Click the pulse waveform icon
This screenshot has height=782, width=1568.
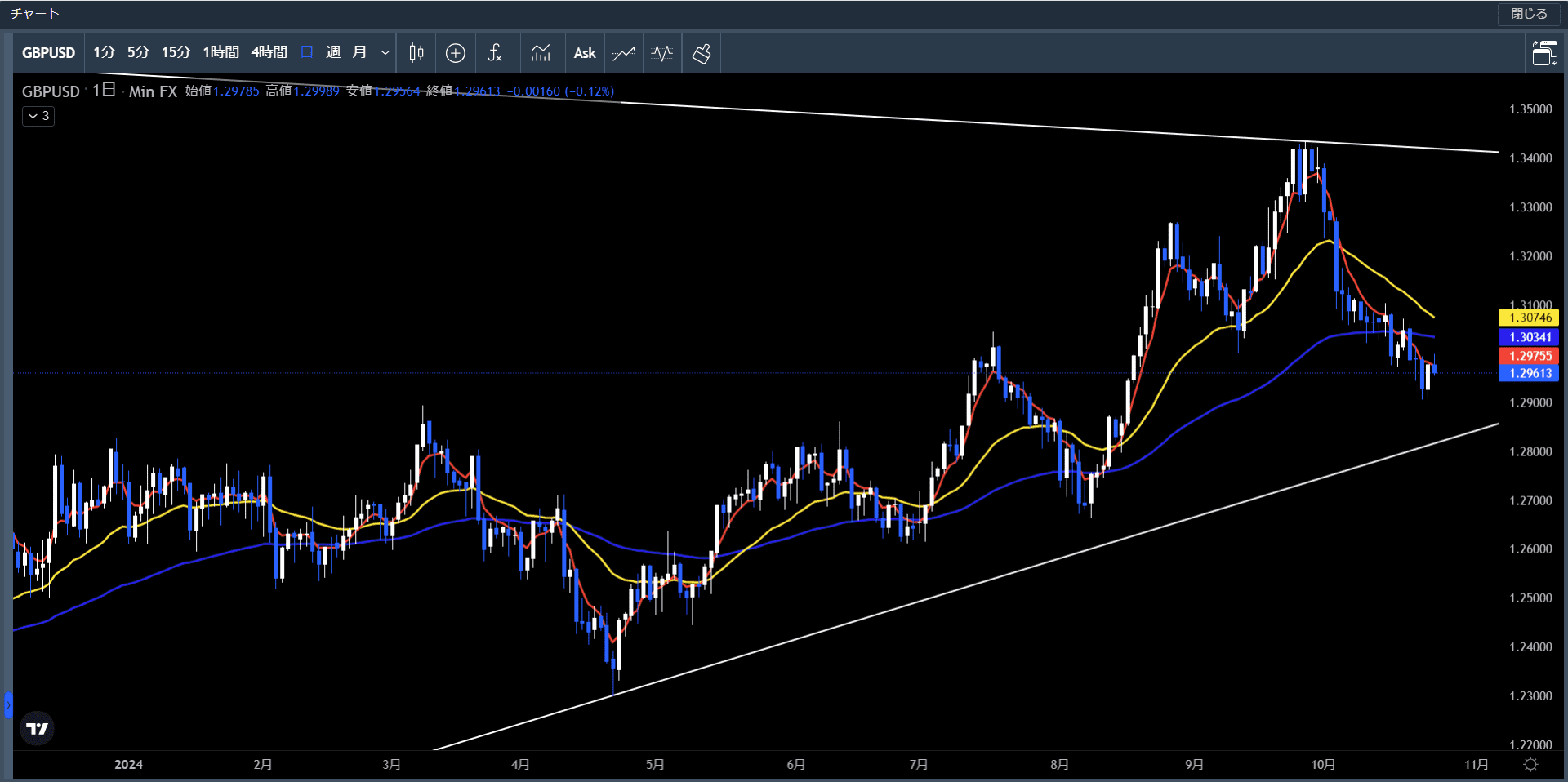click(662, 53)
